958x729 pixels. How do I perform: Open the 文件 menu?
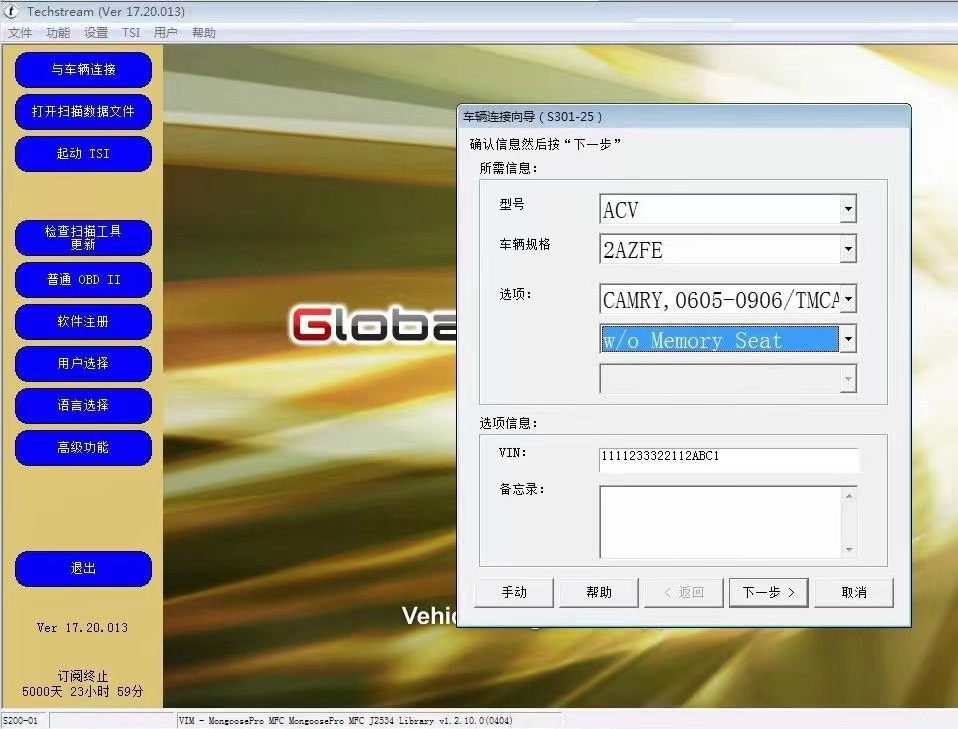(20, 32)
